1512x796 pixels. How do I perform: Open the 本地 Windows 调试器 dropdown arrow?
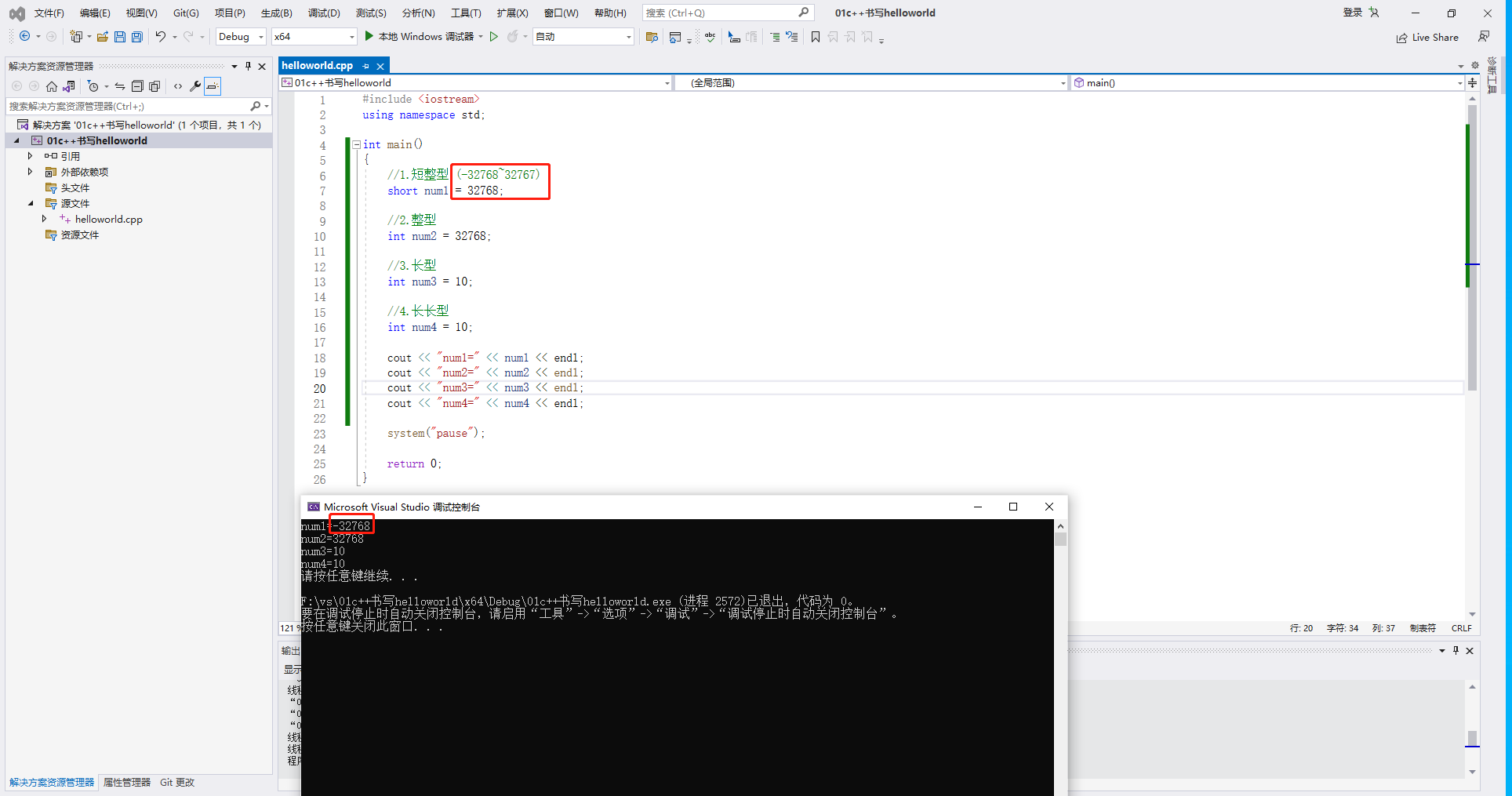coord(481,36)
